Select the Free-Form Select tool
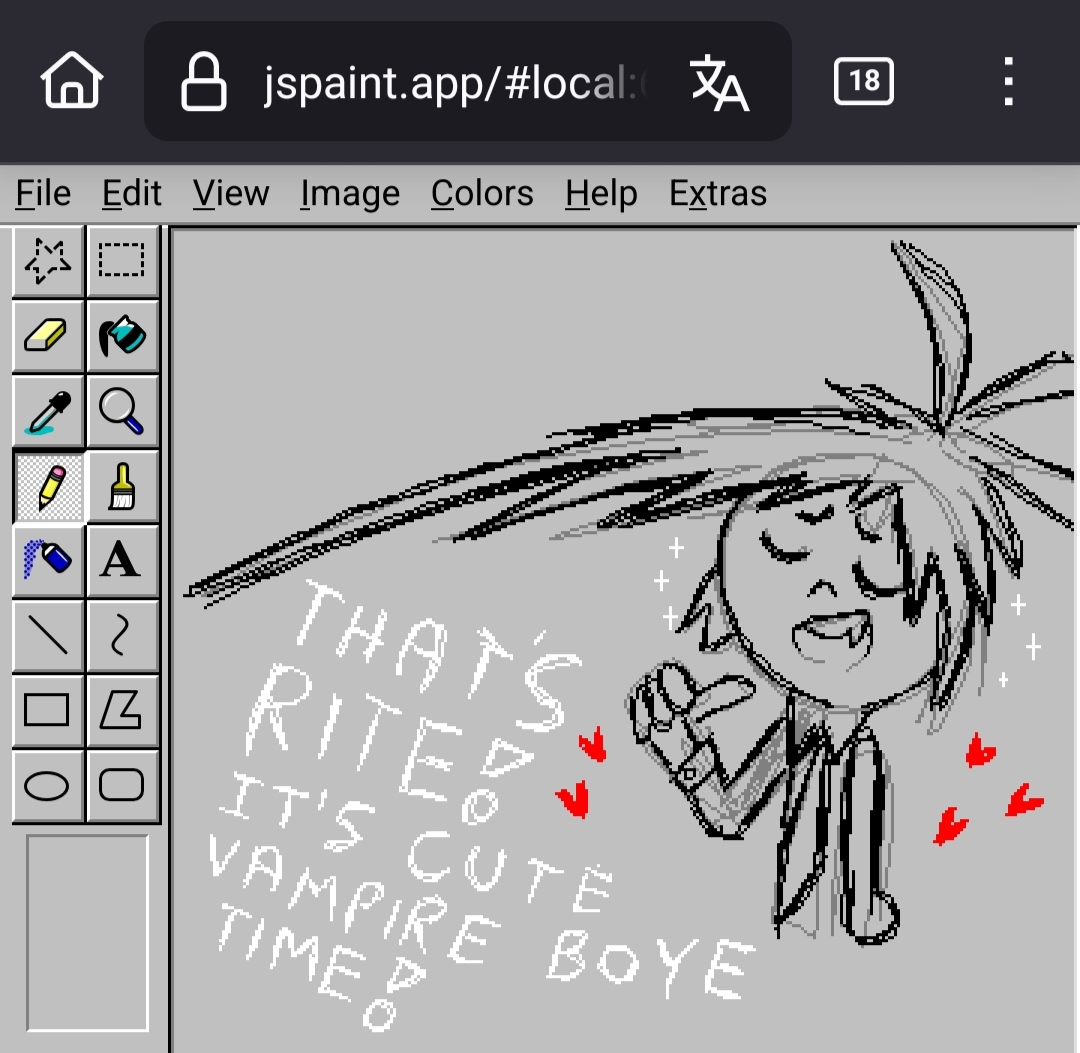 coord(48,261)
